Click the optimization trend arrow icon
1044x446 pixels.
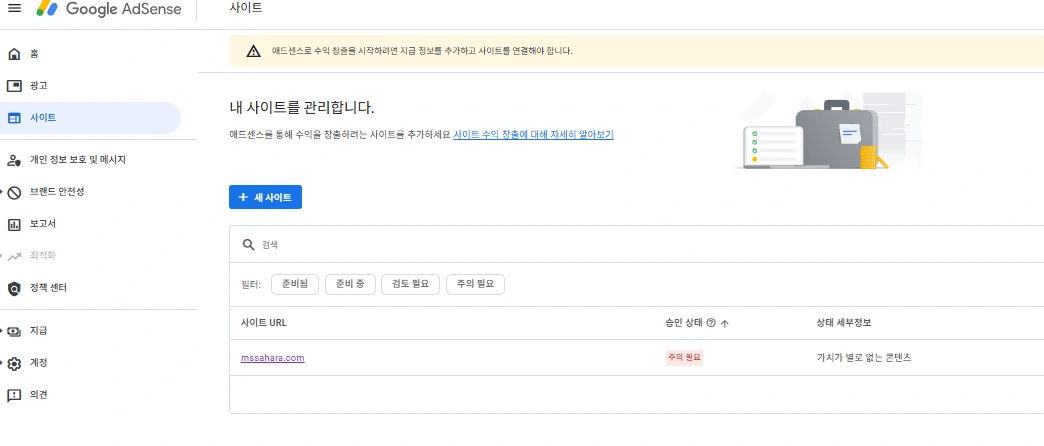coord(14,256)
